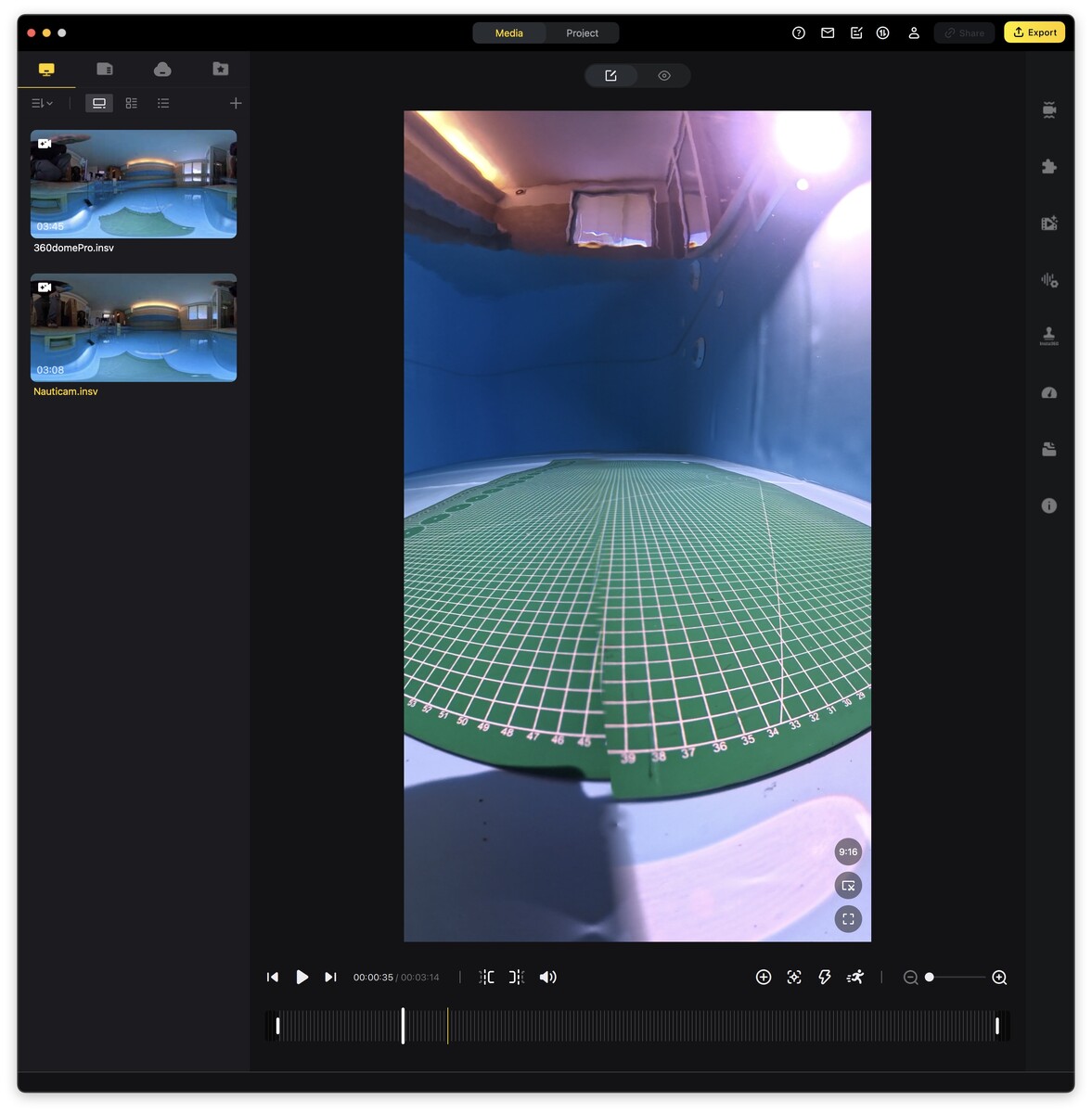Select the deep tracking target icon
The width and height of the screenshot is (1092, 1113).
[793, 977]
